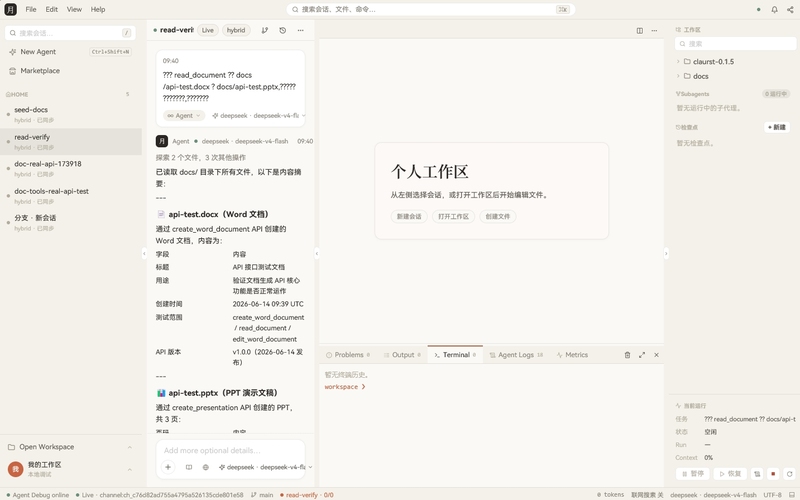The image size is (800, 500).
Task: Click the api-test.pptx presentation icon
Action: 161,393
